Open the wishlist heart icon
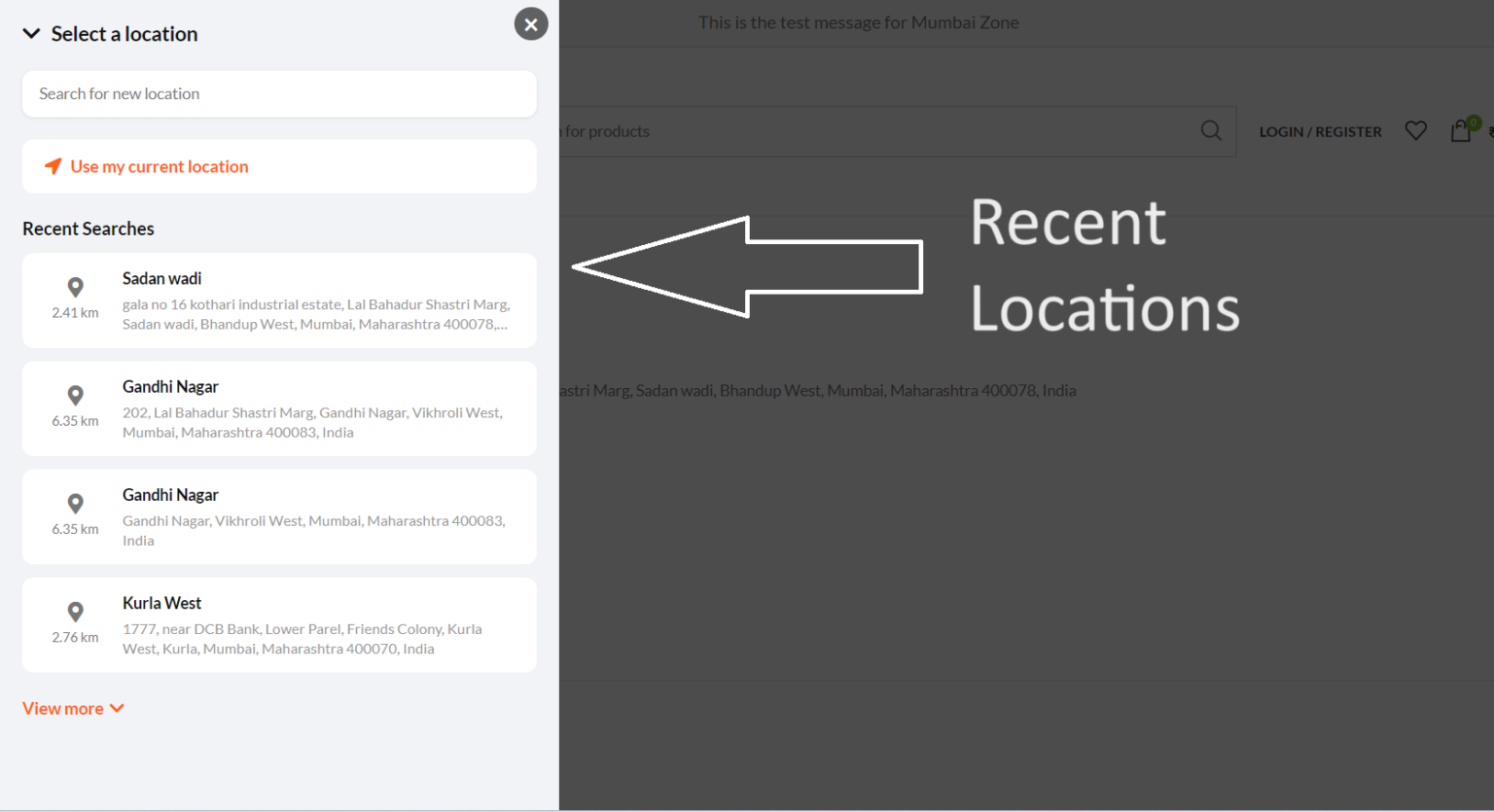1494x812 pixels. (x=1415, y=130)
